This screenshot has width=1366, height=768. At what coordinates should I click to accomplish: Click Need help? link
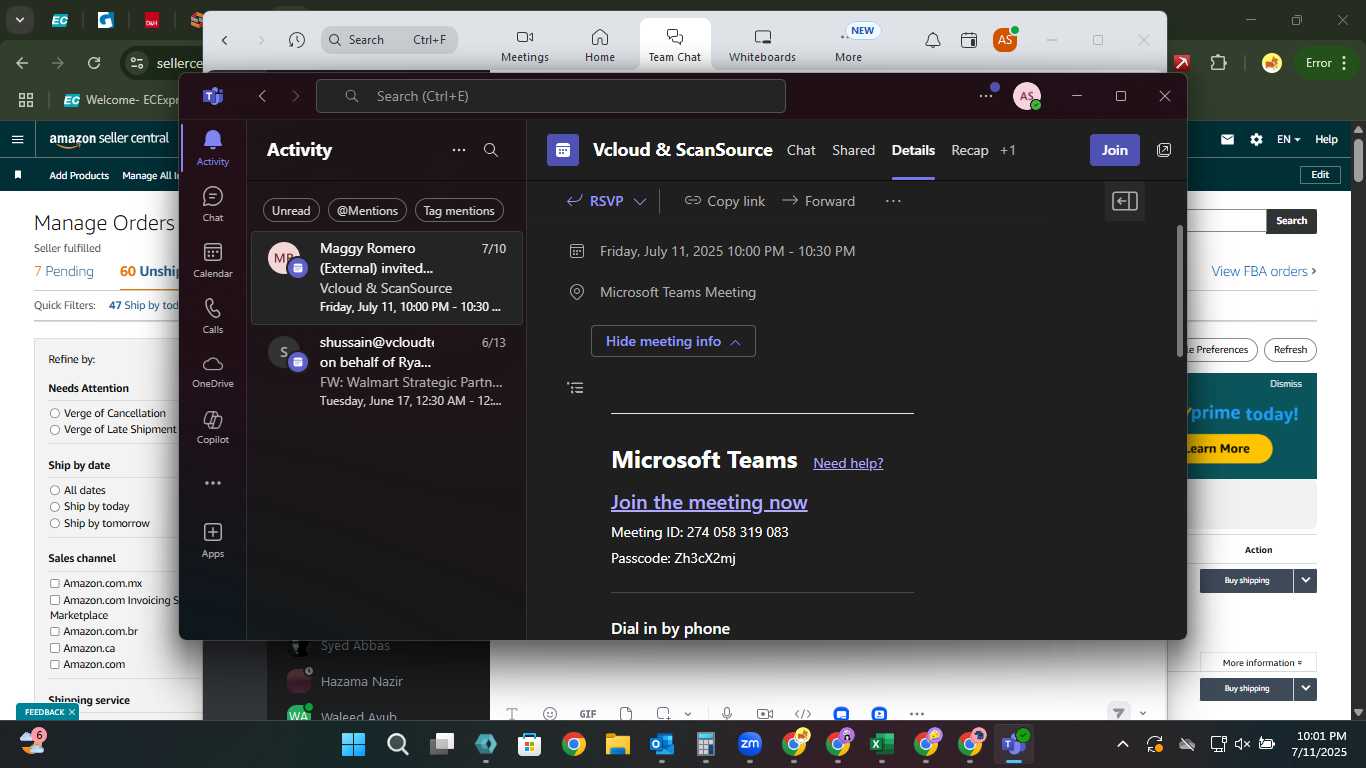(x=848, y=463)
